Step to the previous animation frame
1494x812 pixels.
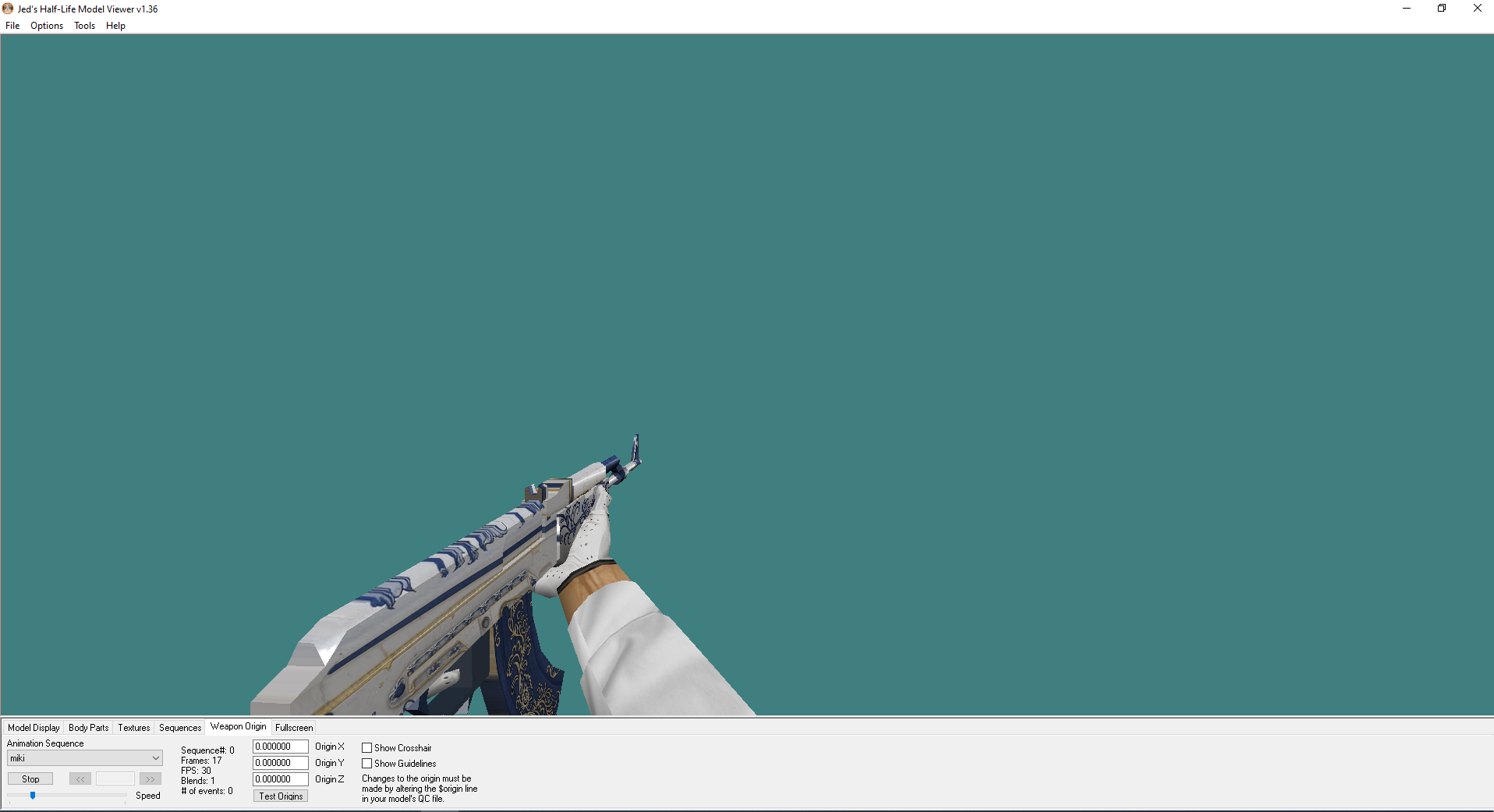coord(80,779)
